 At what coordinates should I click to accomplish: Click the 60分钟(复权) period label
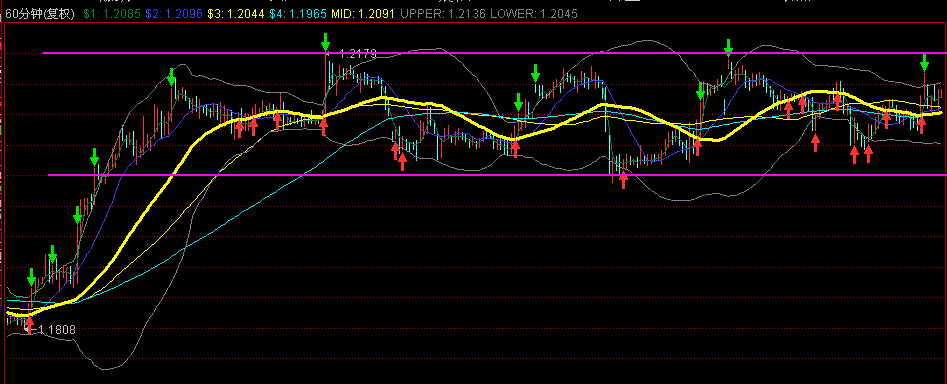point(39,13)
